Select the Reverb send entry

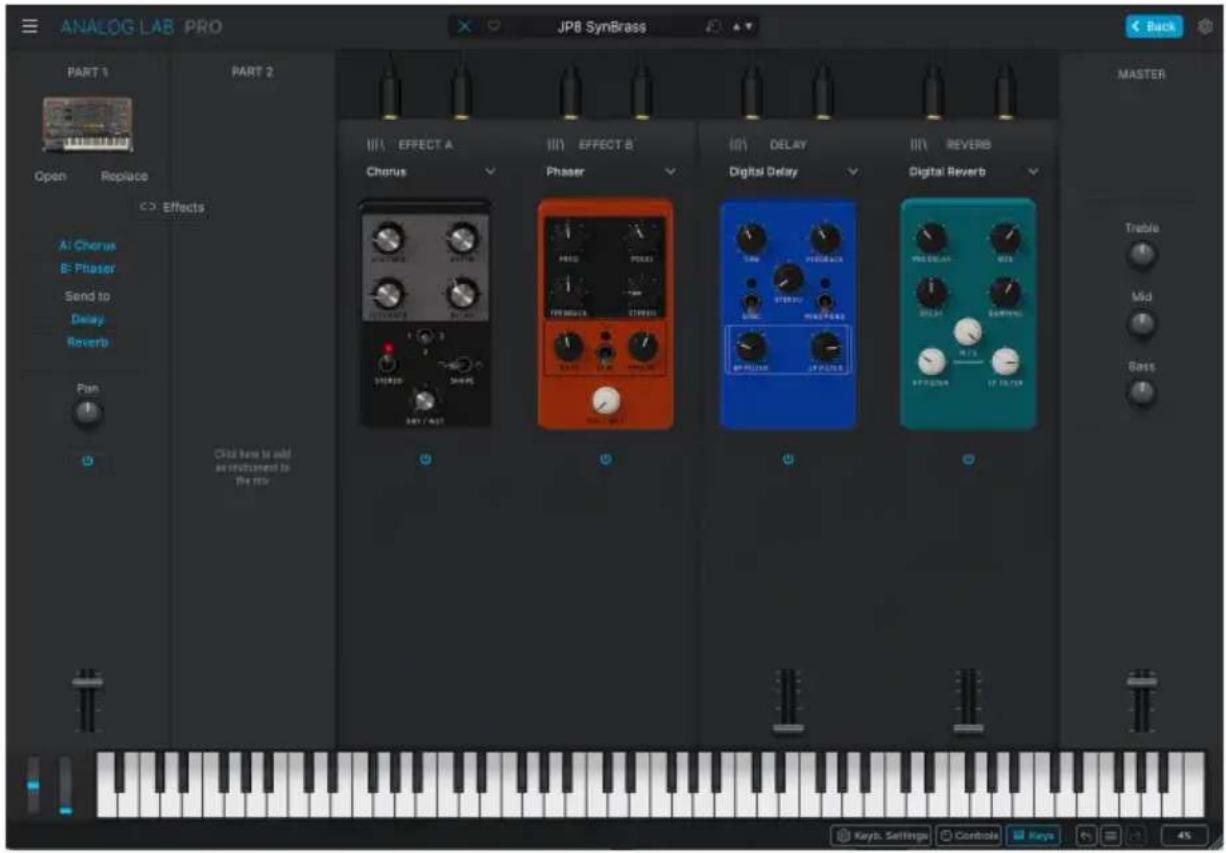[88, 342]
